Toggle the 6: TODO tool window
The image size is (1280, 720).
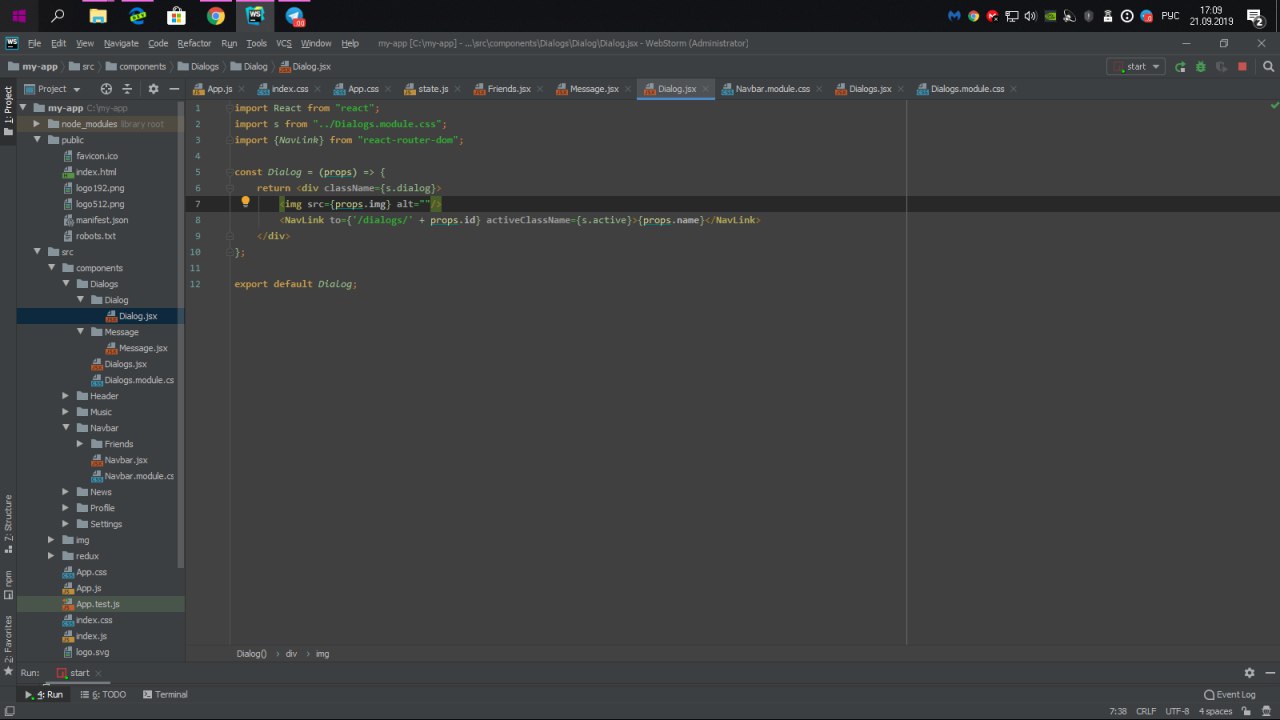[103, 694]
